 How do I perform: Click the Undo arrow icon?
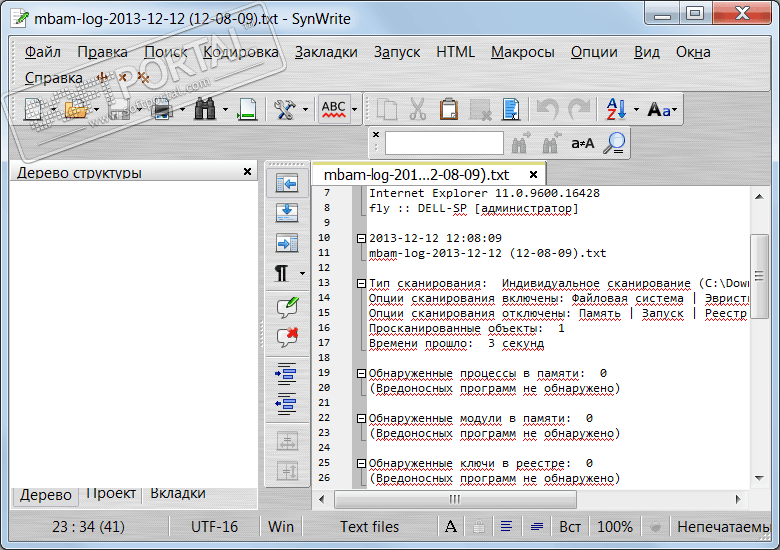point(548,109)
